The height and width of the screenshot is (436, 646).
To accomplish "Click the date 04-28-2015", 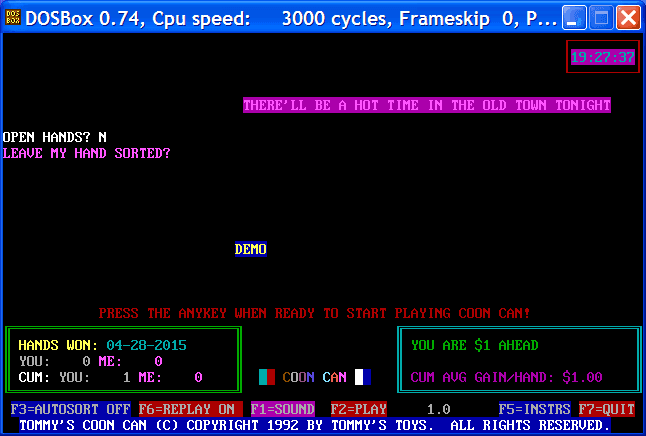I will pos(146,345).
